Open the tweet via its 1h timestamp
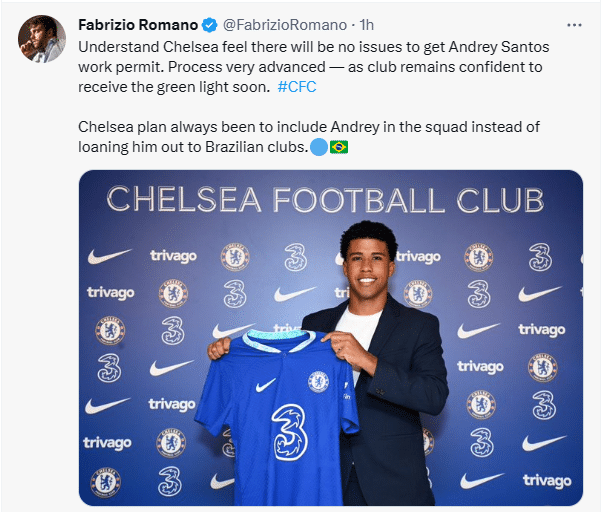601x512 pixels. (x=366, y=24)
